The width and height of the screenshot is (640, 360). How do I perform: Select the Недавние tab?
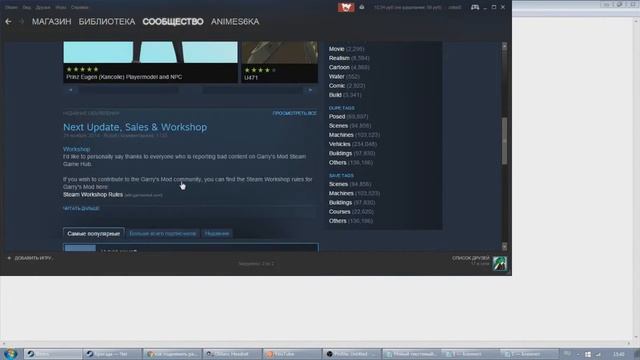[217, 233]
